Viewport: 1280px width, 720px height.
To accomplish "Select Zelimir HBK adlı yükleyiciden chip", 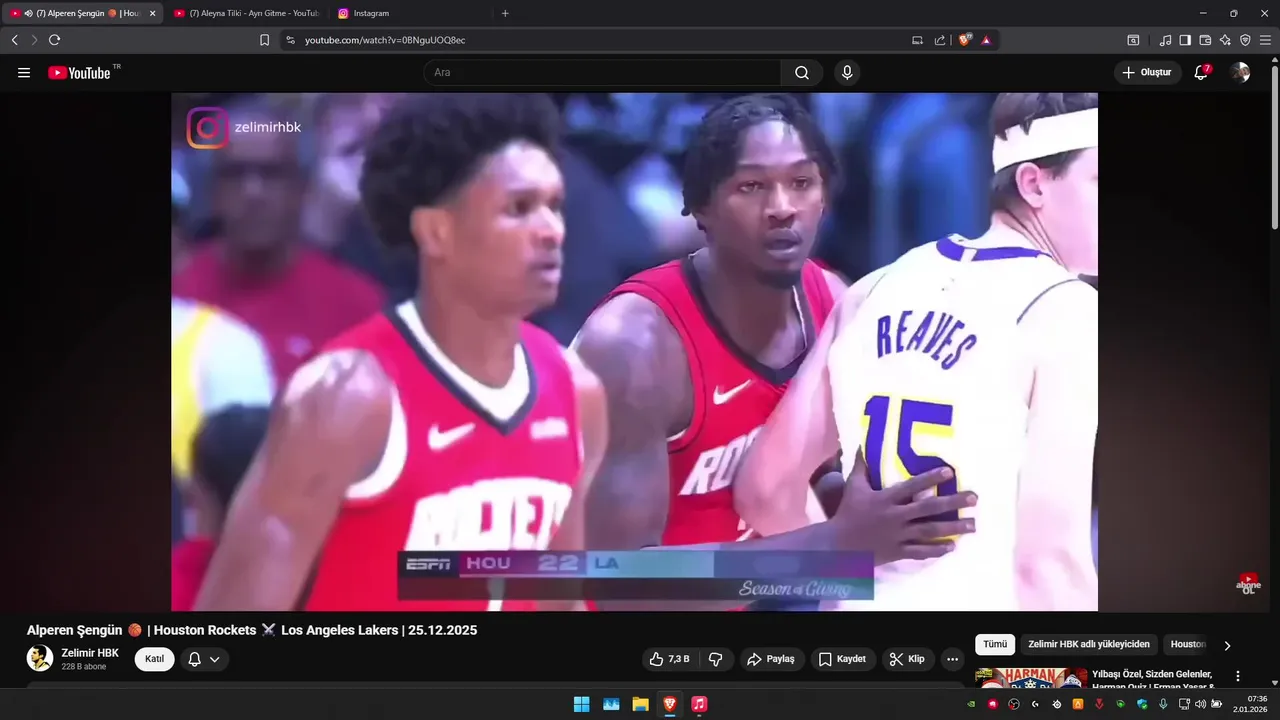I will 1089,645.
